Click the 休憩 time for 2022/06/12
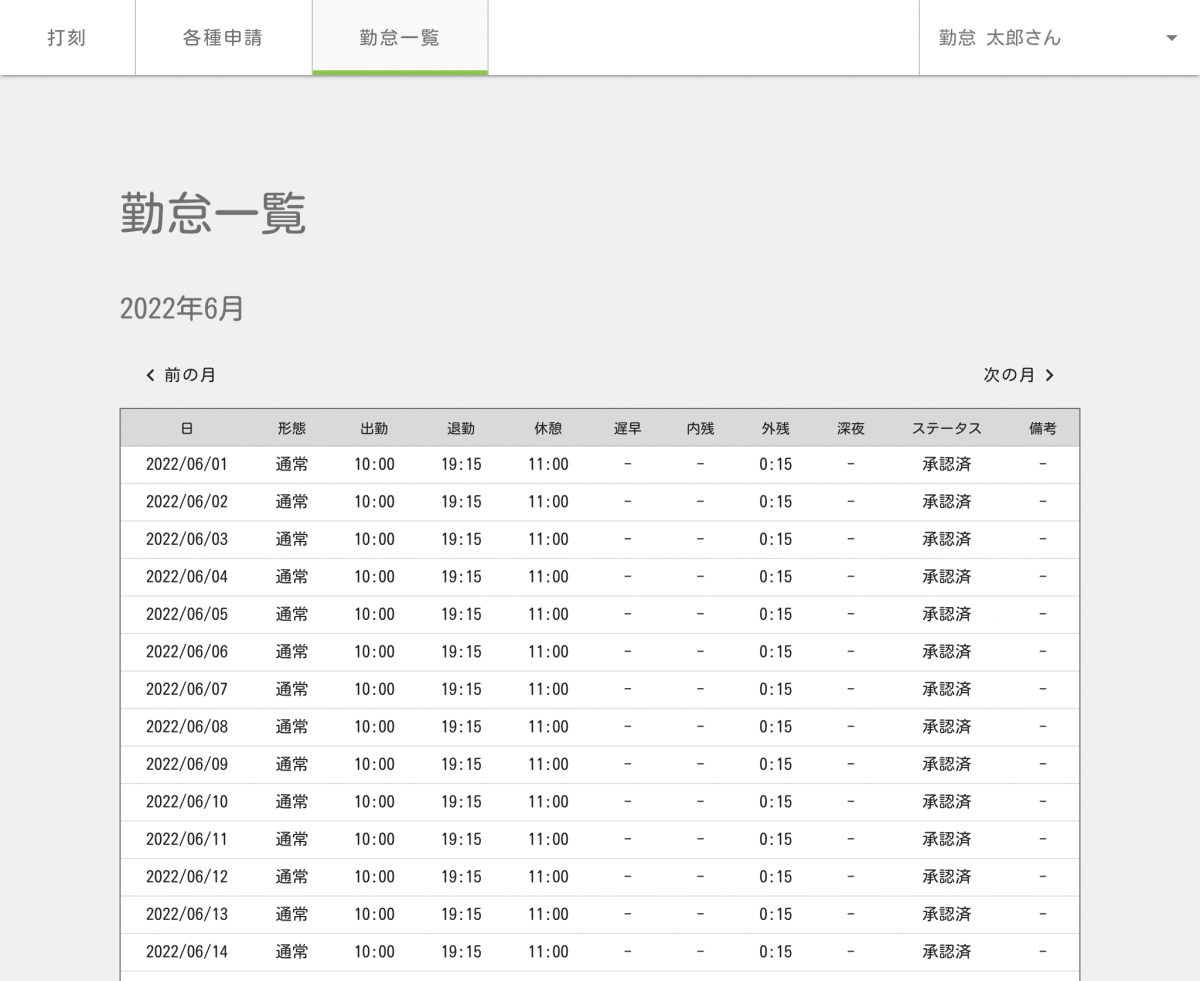This screenshot has width=1200, height=981. pos(548,877)
